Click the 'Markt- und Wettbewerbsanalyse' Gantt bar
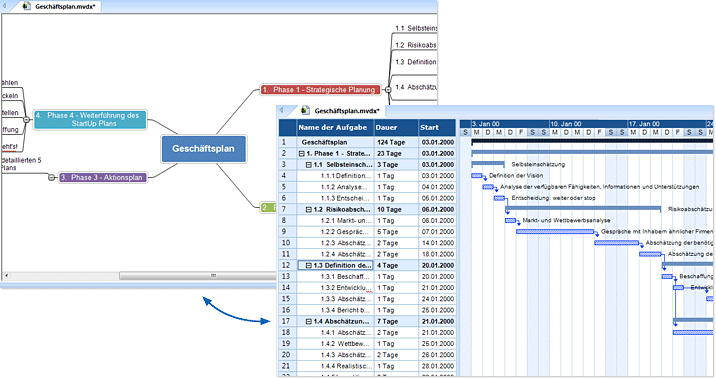716x379 pixels. (x=510, y=221)
